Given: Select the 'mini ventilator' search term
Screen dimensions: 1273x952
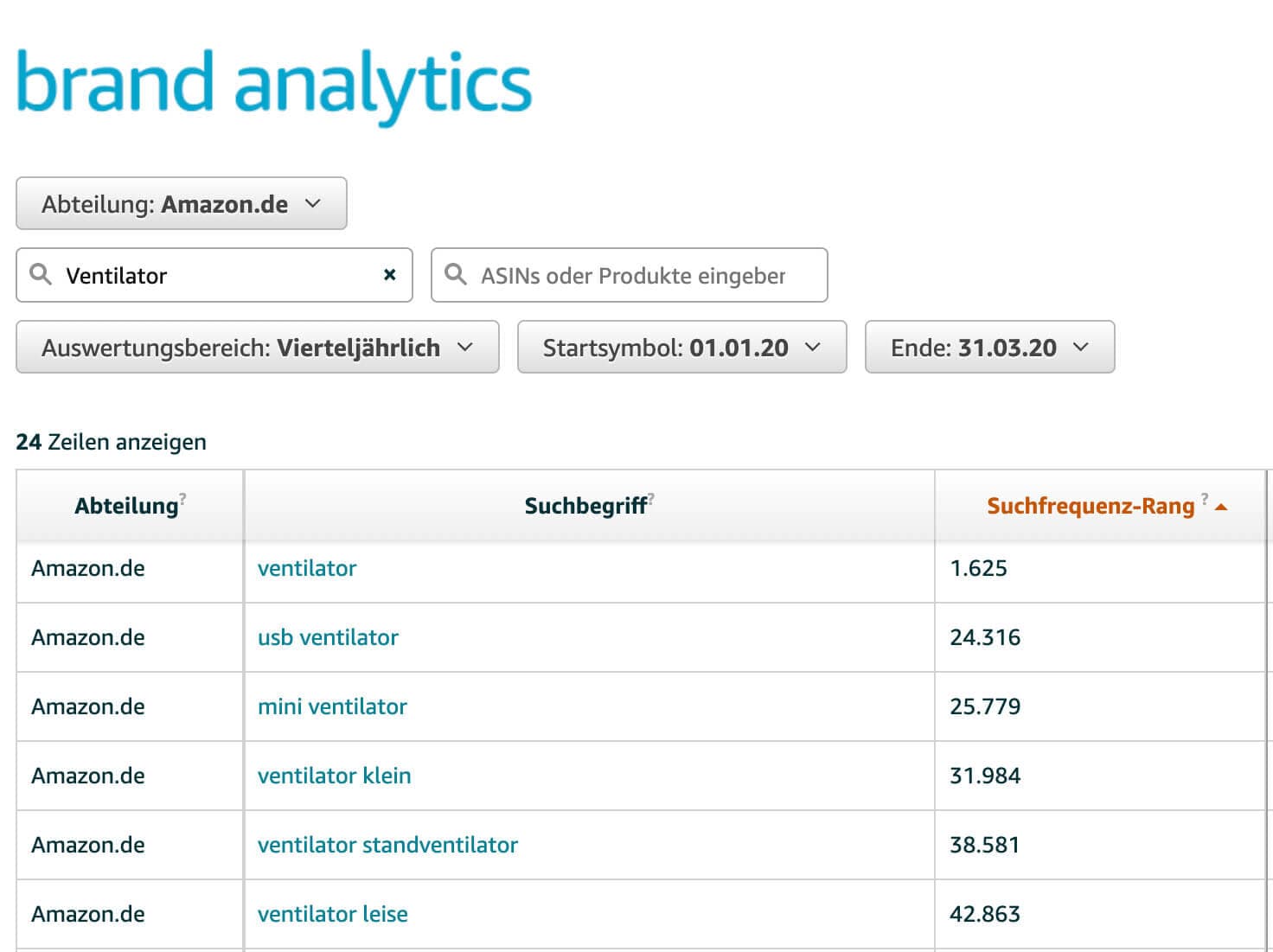Looking at the screenshot, I should pos(332,706).
